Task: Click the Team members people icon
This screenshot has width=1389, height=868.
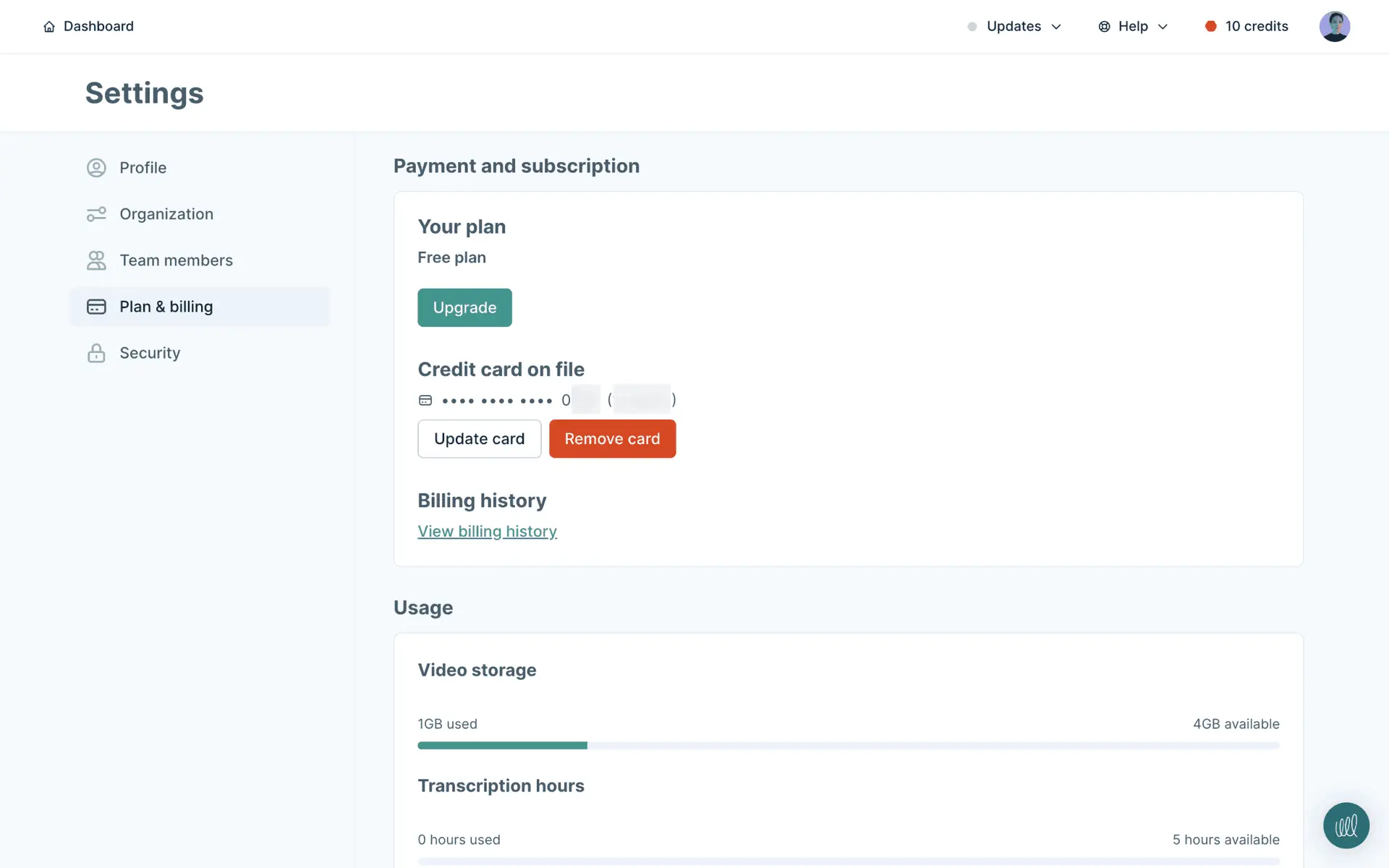Action: point(96,260)
